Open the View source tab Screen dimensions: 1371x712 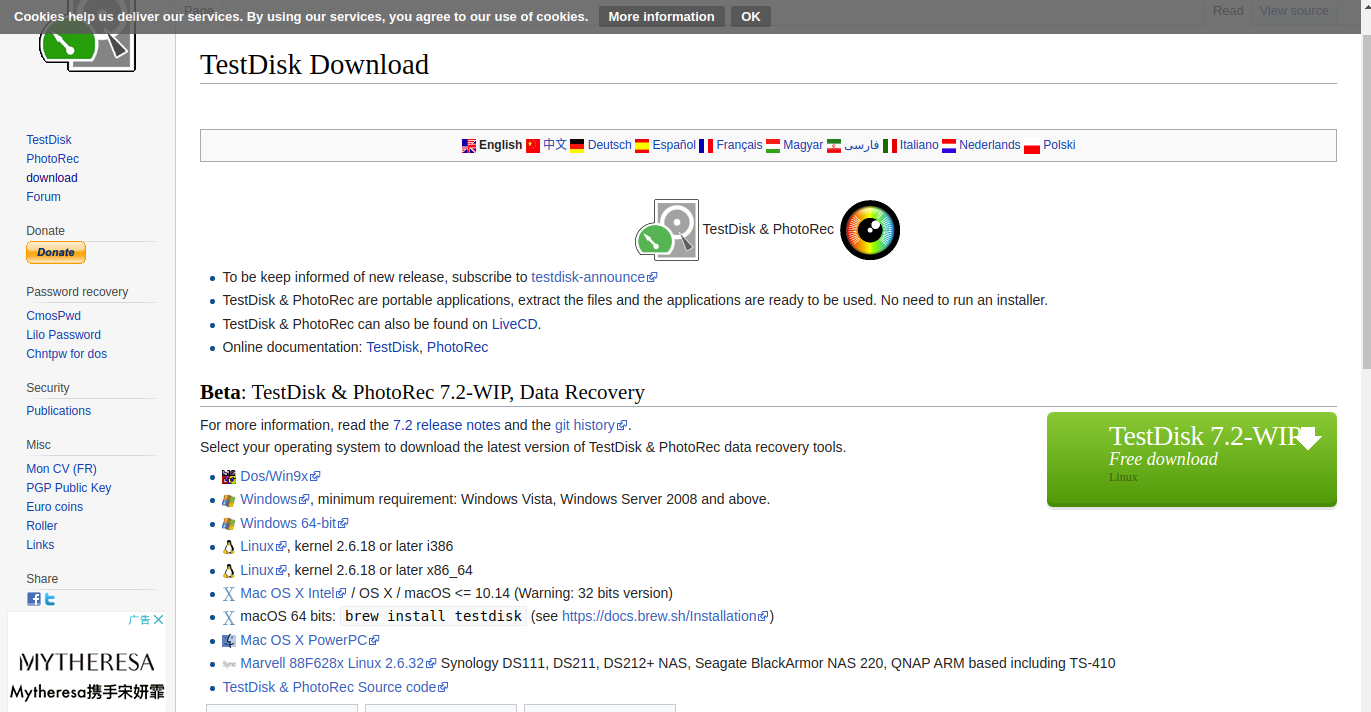click(x=1294, y=11)
